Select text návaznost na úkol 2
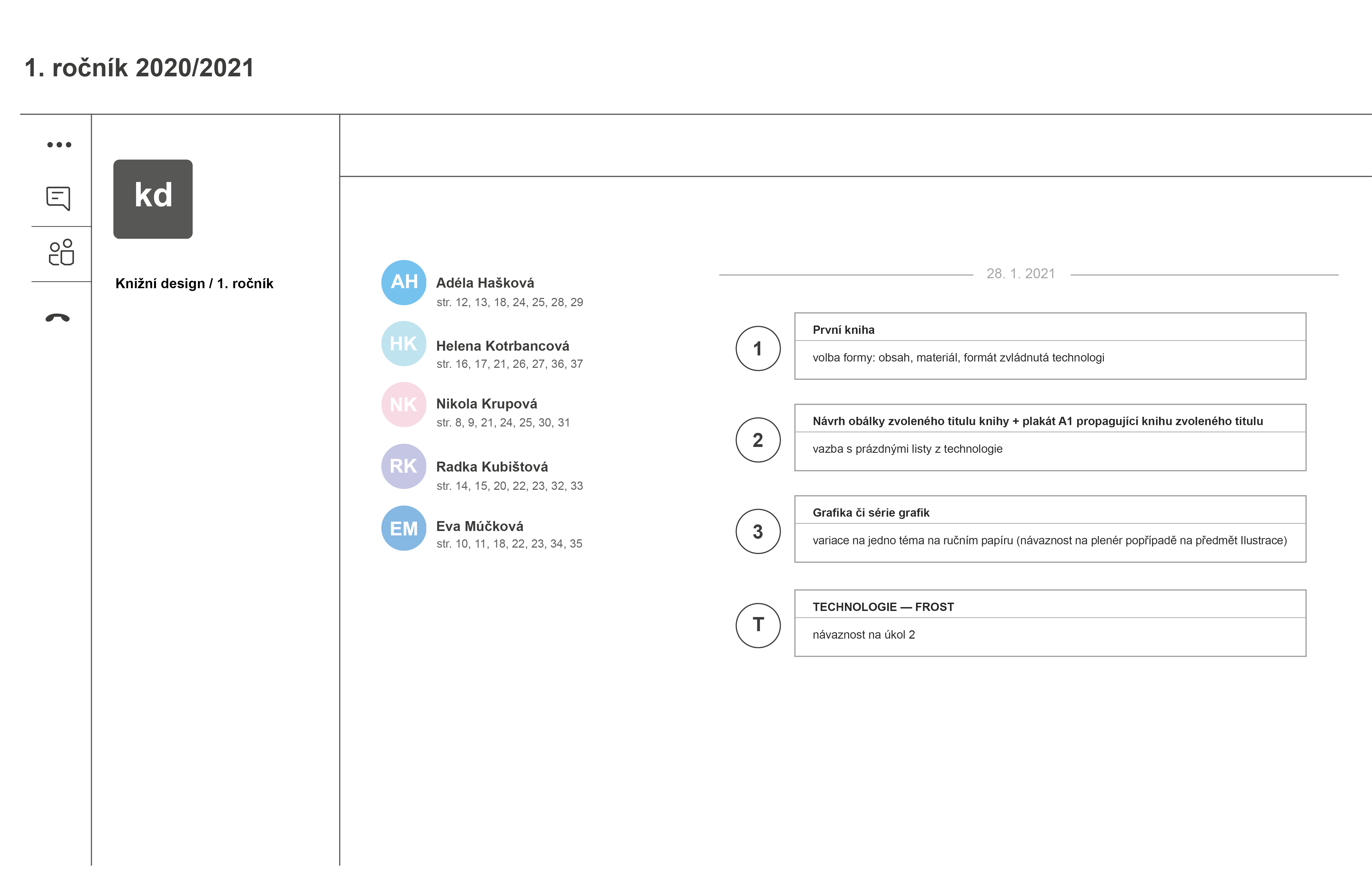1372x882 pixels. click(x=863, y=634)
